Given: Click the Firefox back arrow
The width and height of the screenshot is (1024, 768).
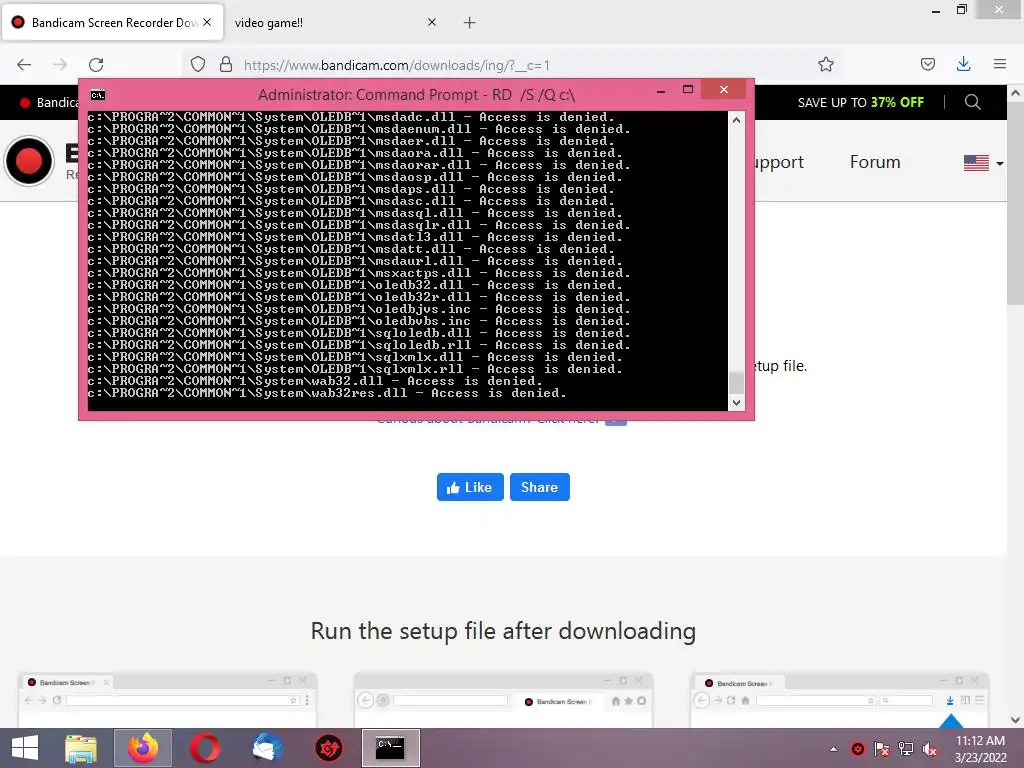Looking at the screenshot, I should coord(24,65).
